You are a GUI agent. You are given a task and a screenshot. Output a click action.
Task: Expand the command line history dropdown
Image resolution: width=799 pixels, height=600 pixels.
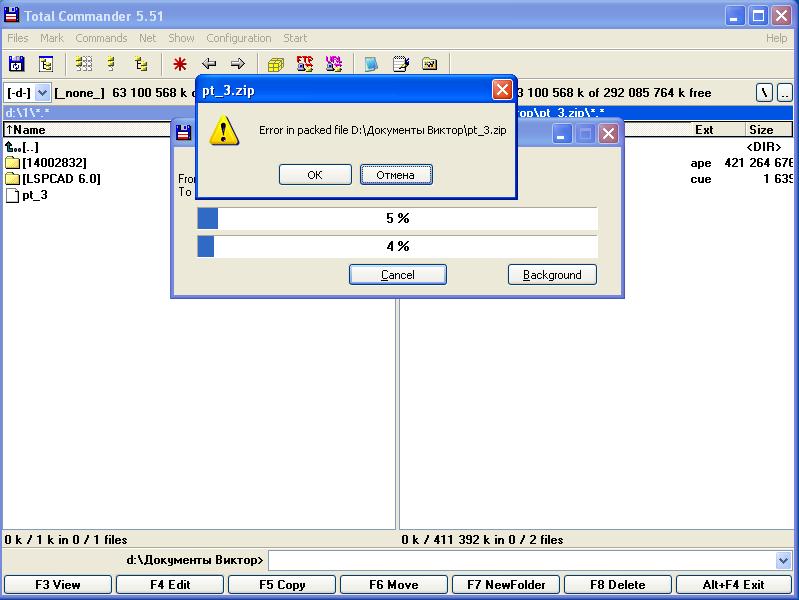(784, 561)
